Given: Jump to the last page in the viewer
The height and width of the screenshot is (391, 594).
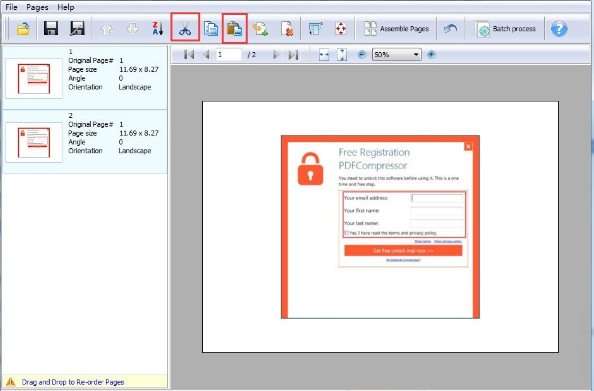Looking at the screenshot, I should pos(293,55).
